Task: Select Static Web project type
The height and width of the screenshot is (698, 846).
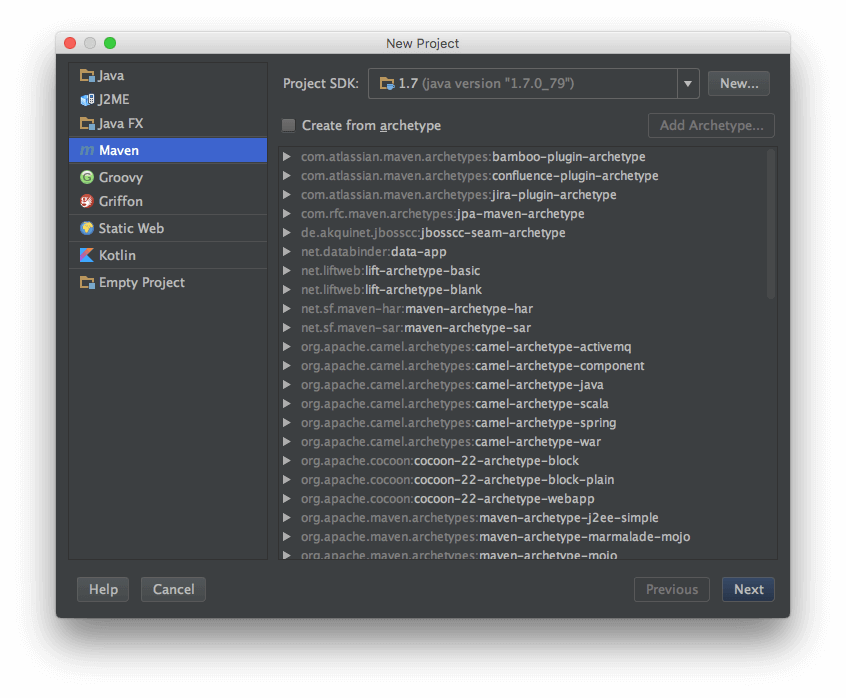Action: (168, 228)
